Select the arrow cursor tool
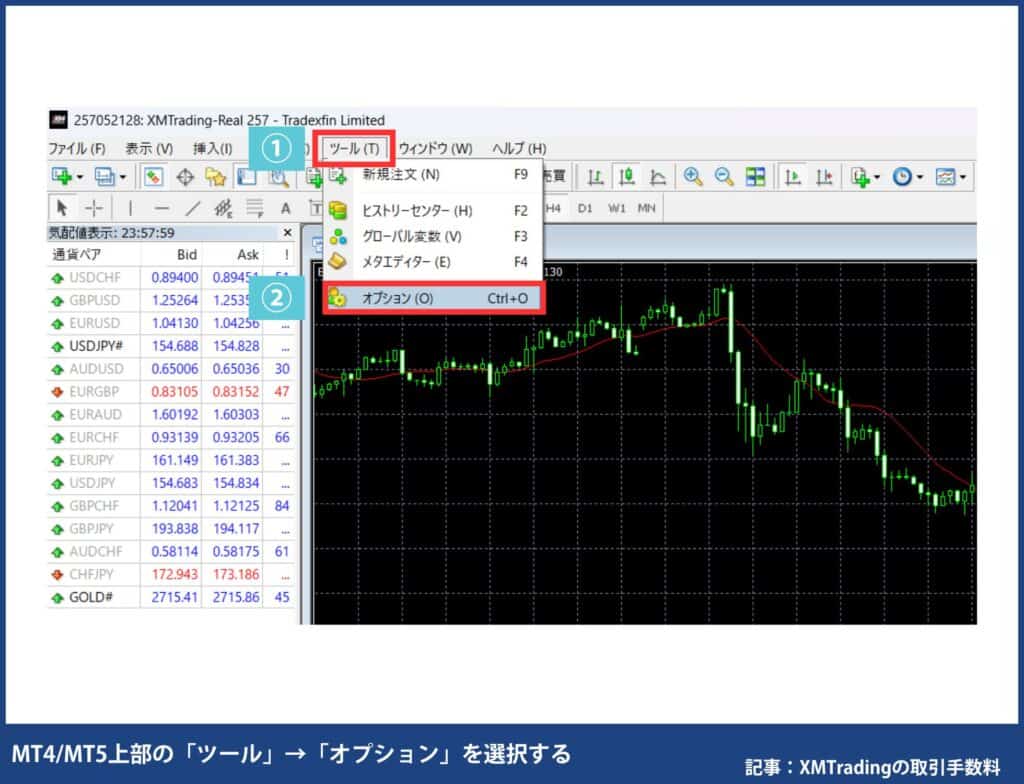 (62, 208)
